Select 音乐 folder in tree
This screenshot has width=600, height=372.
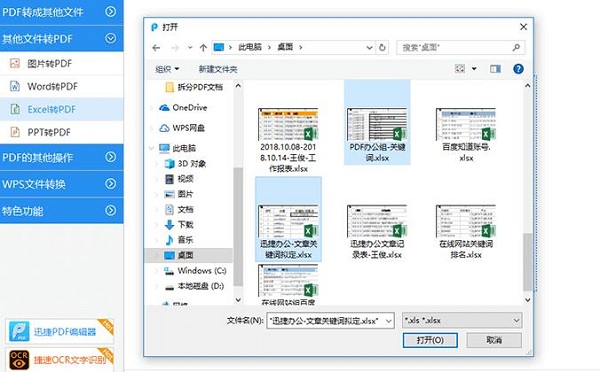point(179,240)
